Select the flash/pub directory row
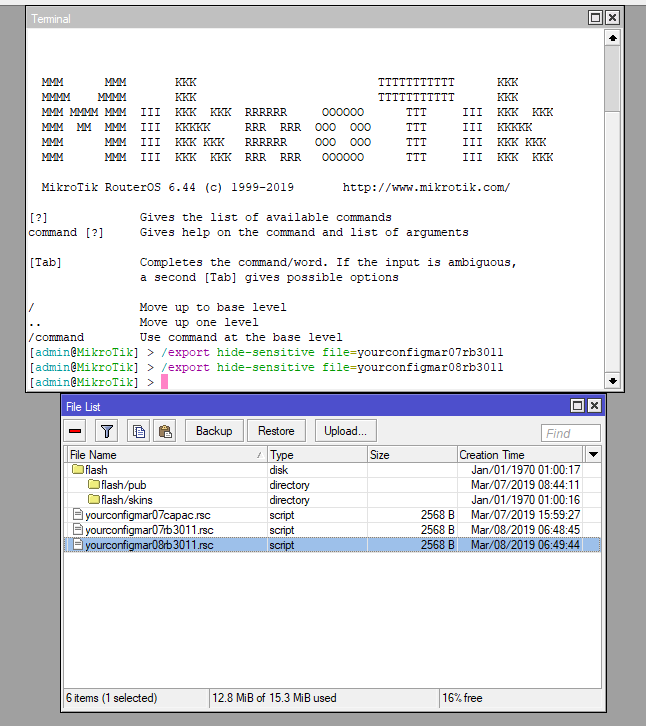Image resolution: width=646 pixels, height=726 pixels. point(332,485)
